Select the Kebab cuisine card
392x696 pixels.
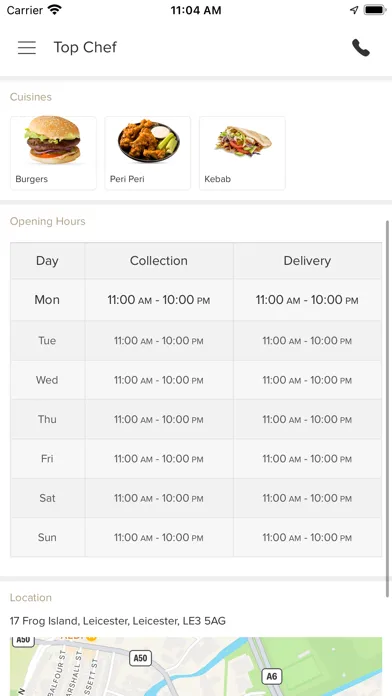point(242,153)
